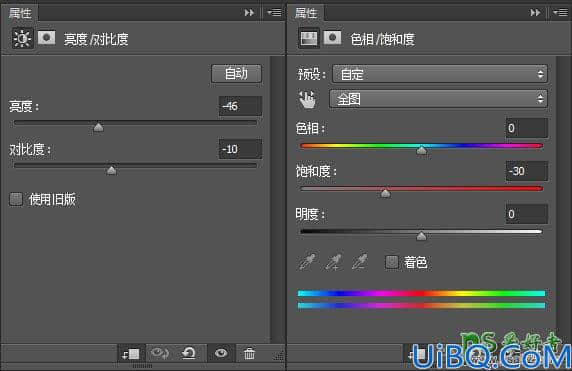Image resolution: width=572 pixels, height=371 pixels.
Task: Pick the first eyedropper tool
Action: pyautogui.click(x=307, y=261)
